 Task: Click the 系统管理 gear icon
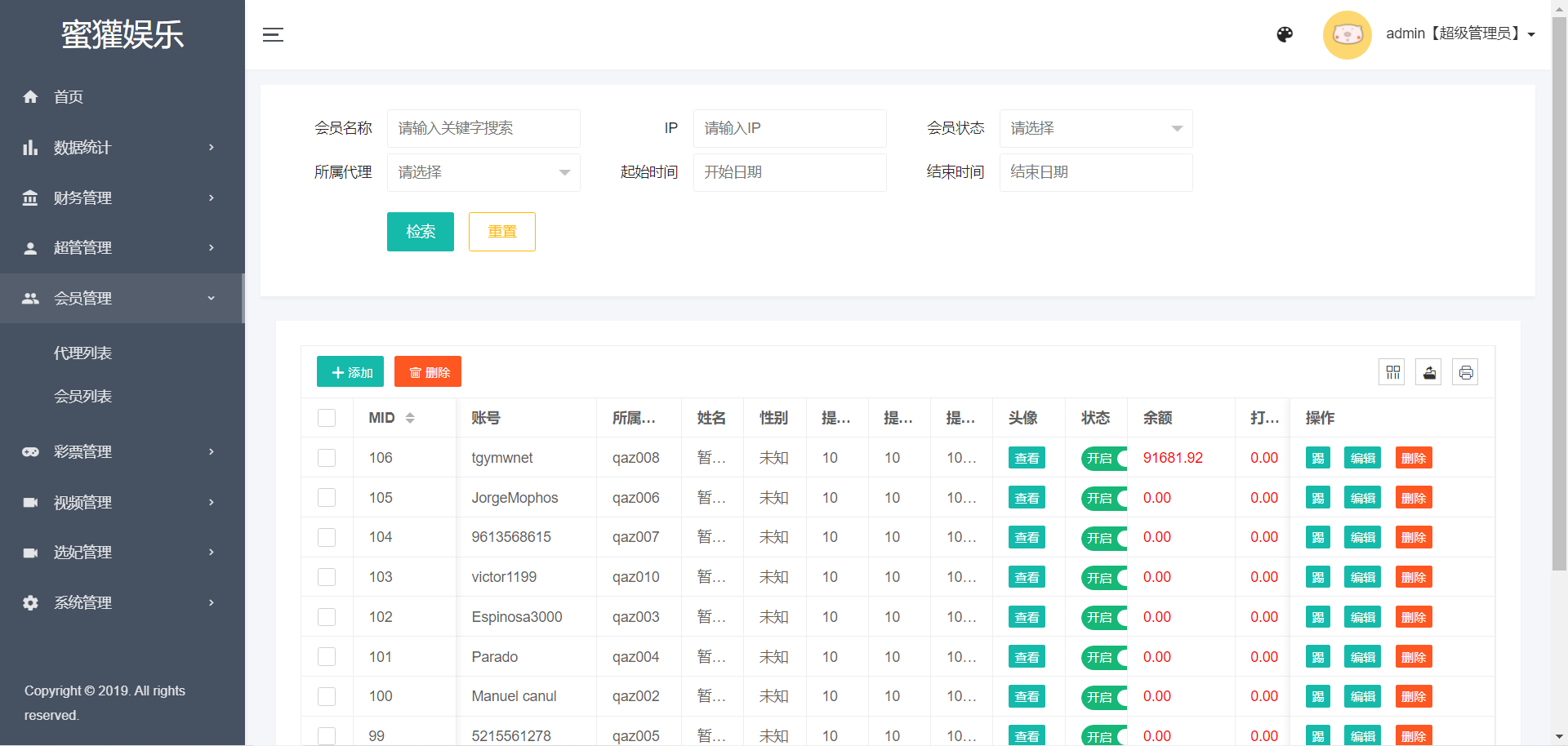coord(30,602)
